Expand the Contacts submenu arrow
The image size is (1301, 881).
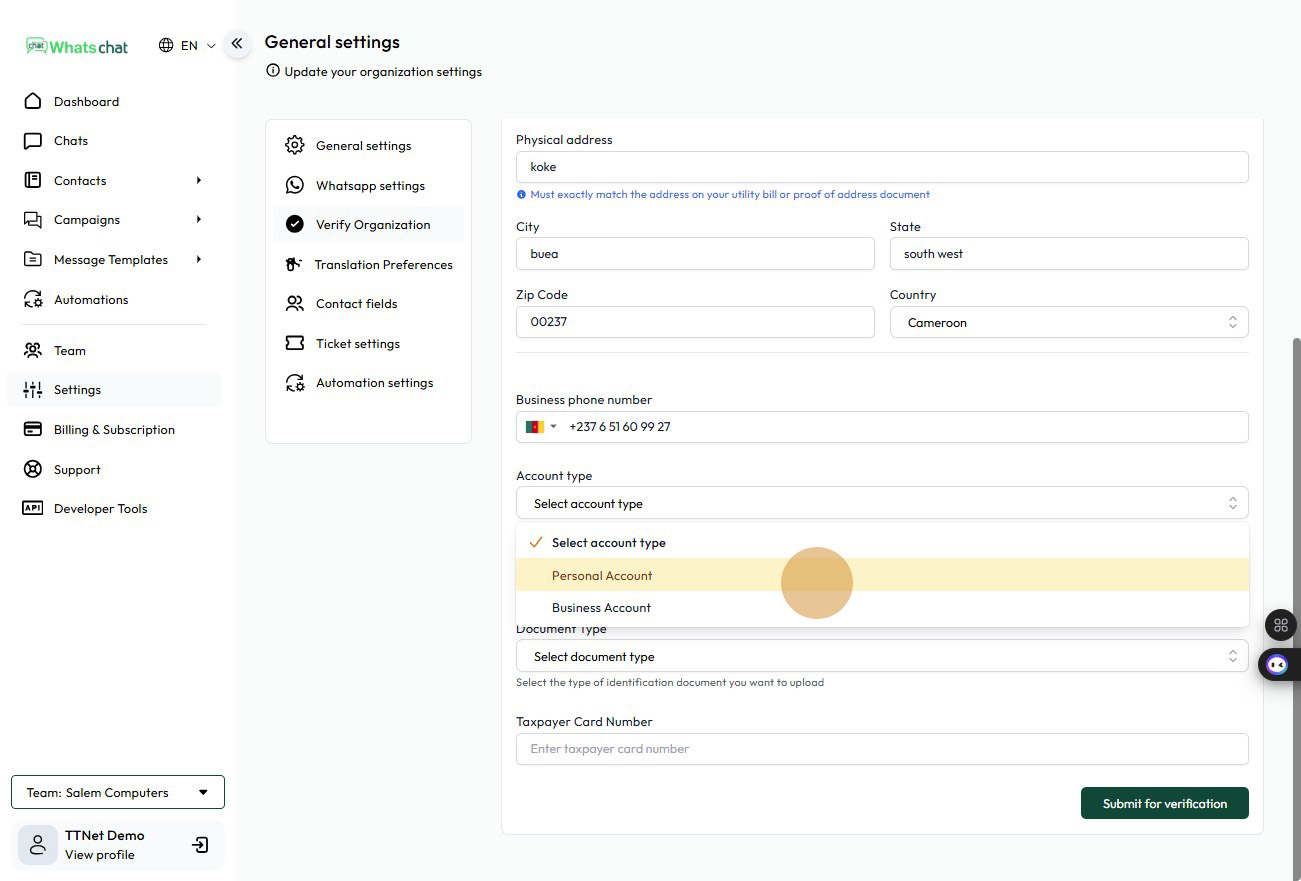point(199,181)
